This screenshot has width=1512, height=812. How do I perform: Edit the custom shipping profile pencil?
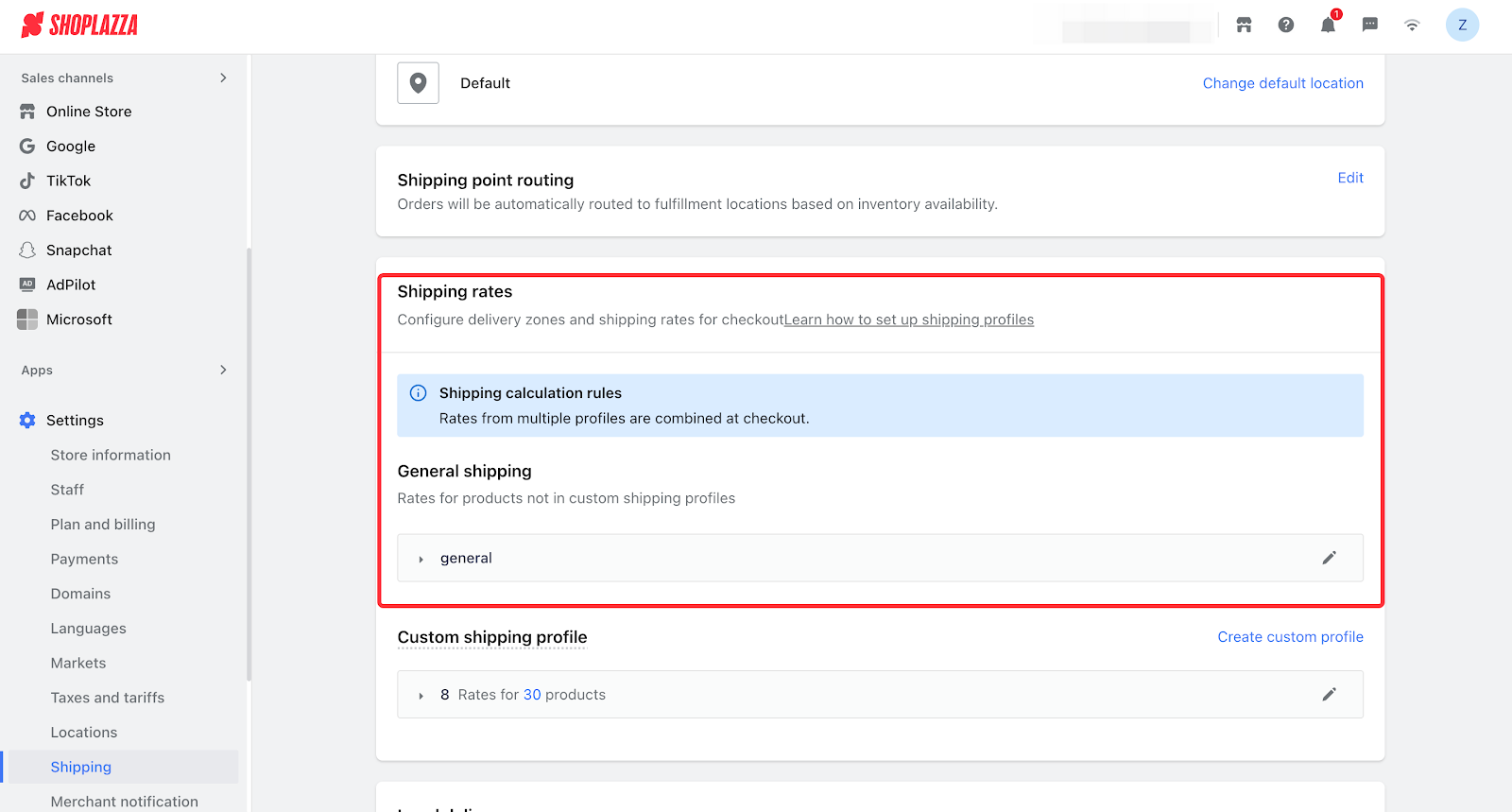pyautogui.click(x=1329, y=695)
